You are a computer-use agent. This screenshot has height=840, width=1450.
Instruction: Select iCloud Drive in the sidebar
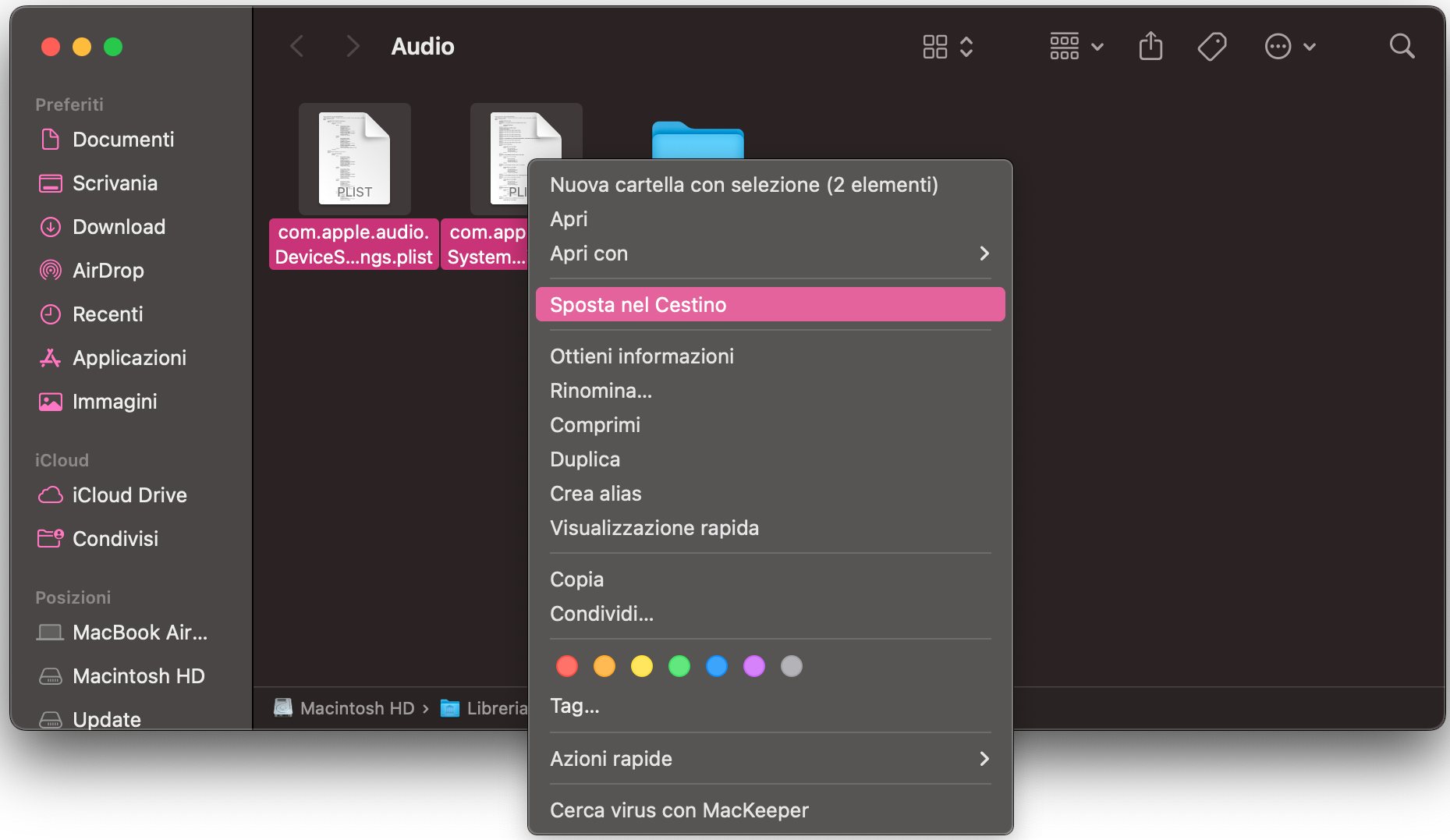pyautogui.click(x=129, y=495)
